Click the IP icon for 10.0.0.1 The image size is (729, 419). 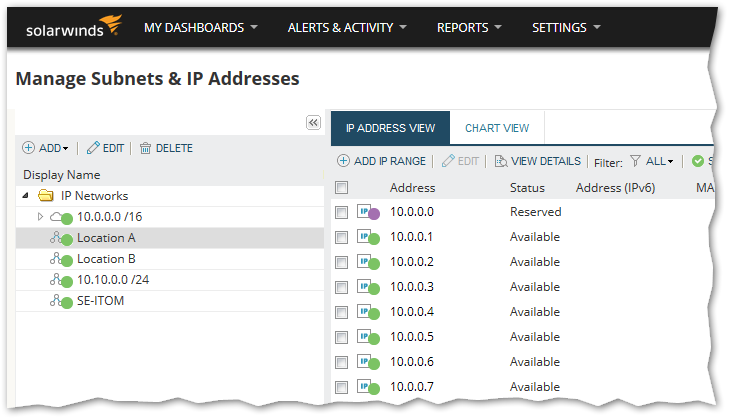[368, 237]
